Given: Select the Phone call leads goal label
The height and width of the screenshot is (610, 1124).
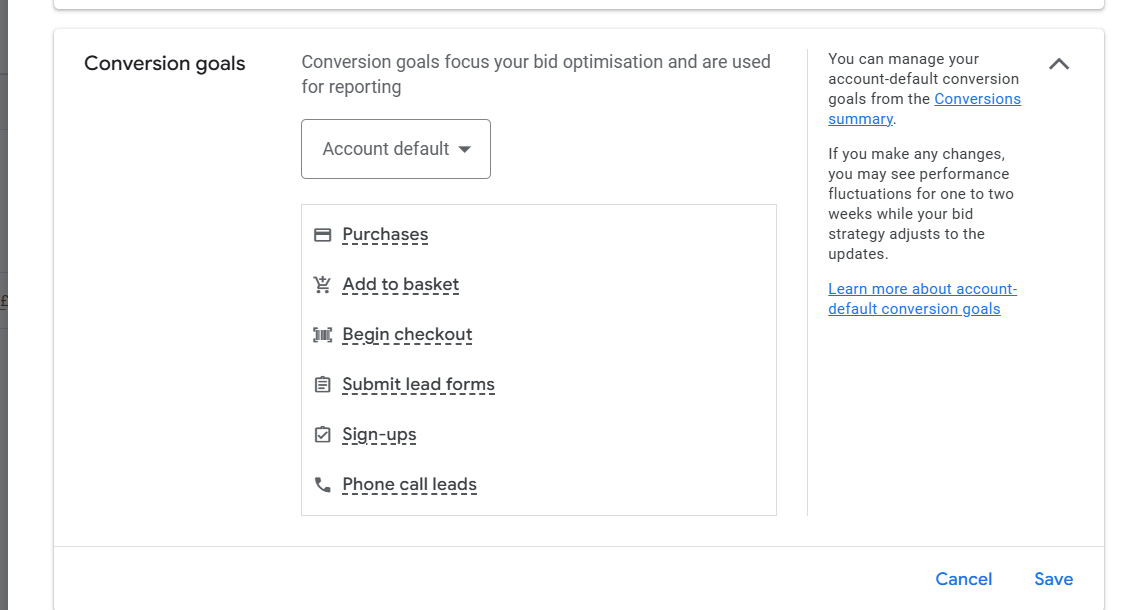Looking at the screenshot, I should click(409, 485).
